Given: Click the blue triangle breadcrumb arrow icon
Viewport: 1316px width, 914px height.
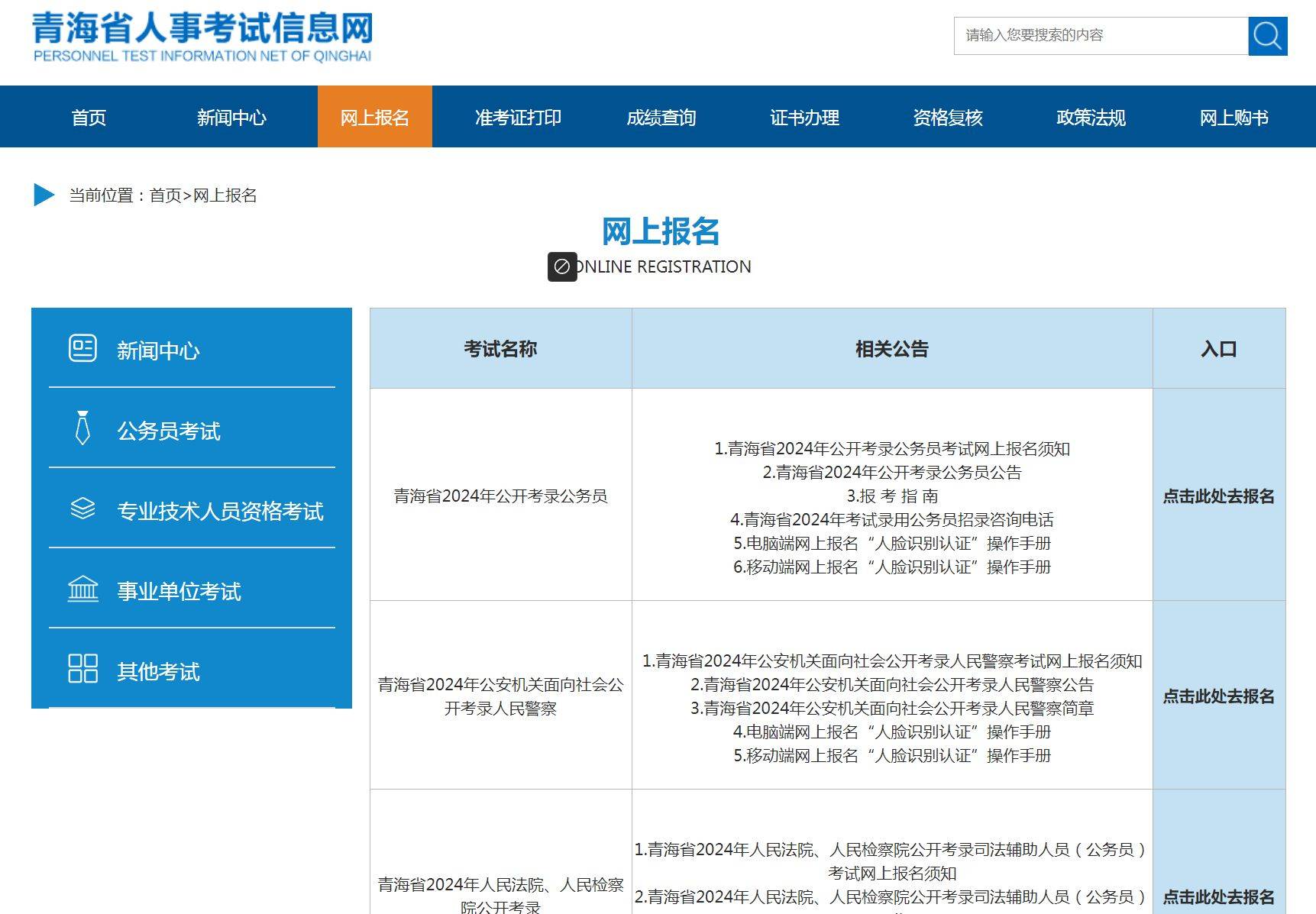Looking at the screenshot, I should click(x=44, y=195).
